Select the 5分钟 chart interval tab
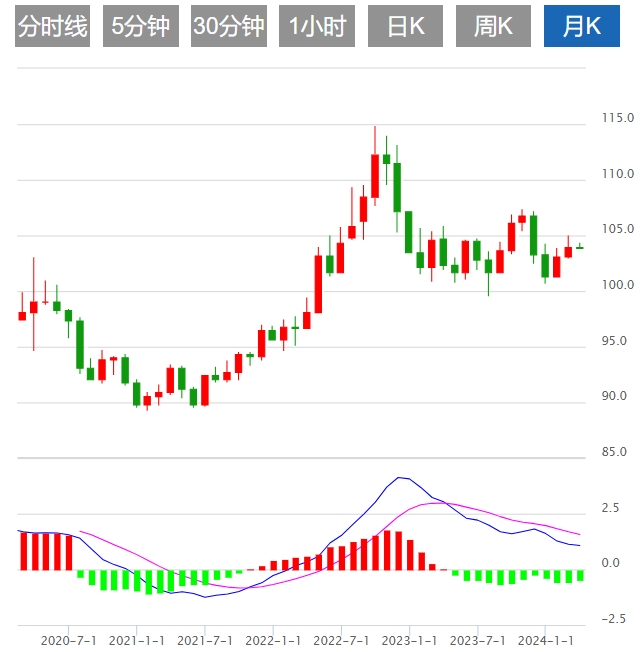This screenshot has height=652, width=643. tap(141, 26)
